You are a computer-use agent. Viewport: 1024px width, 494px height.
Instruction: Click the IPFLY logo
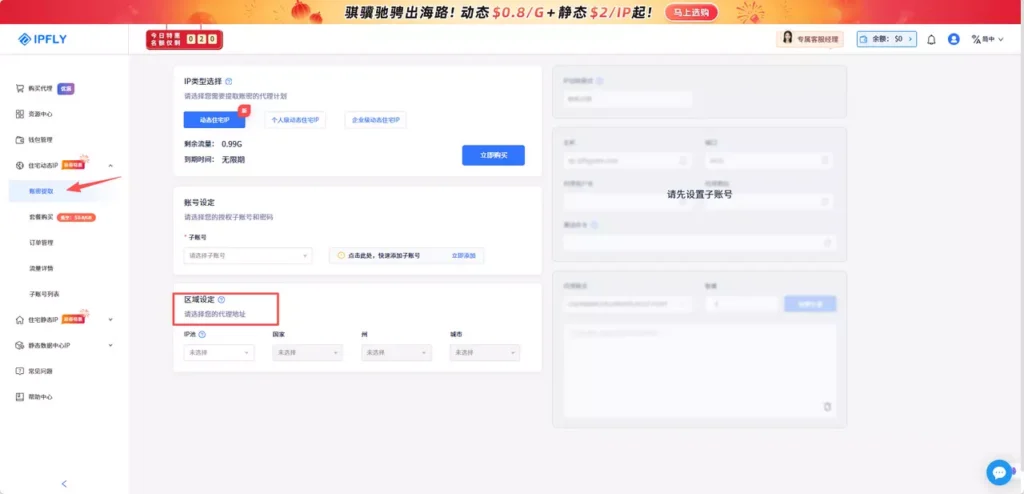(42, 39)
